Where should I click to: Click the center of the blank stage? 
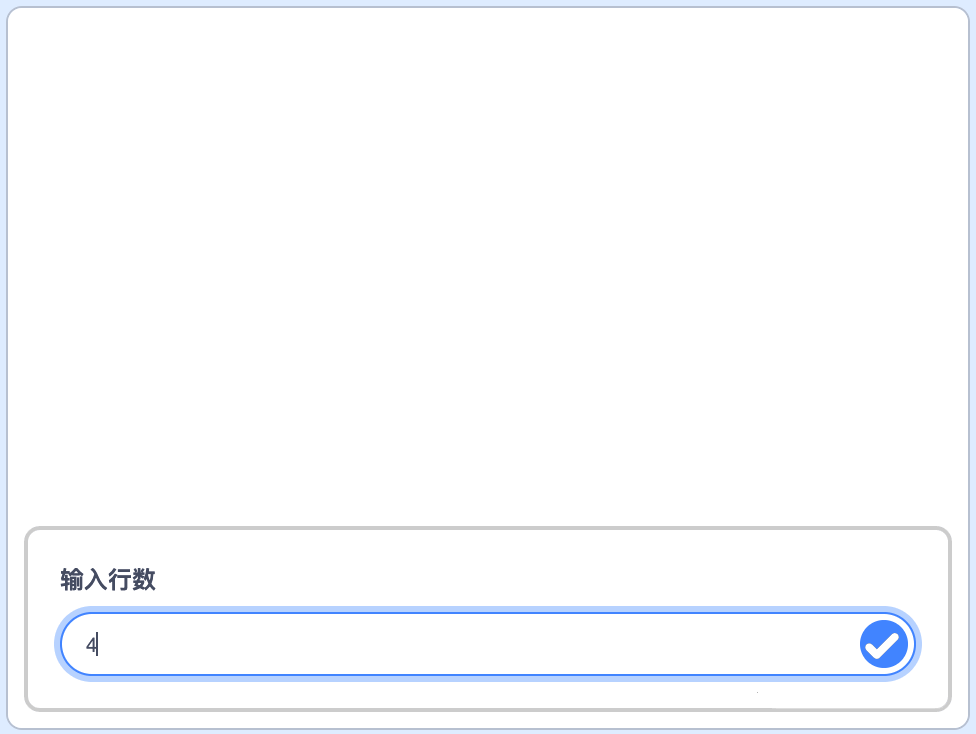pos(488,268)
